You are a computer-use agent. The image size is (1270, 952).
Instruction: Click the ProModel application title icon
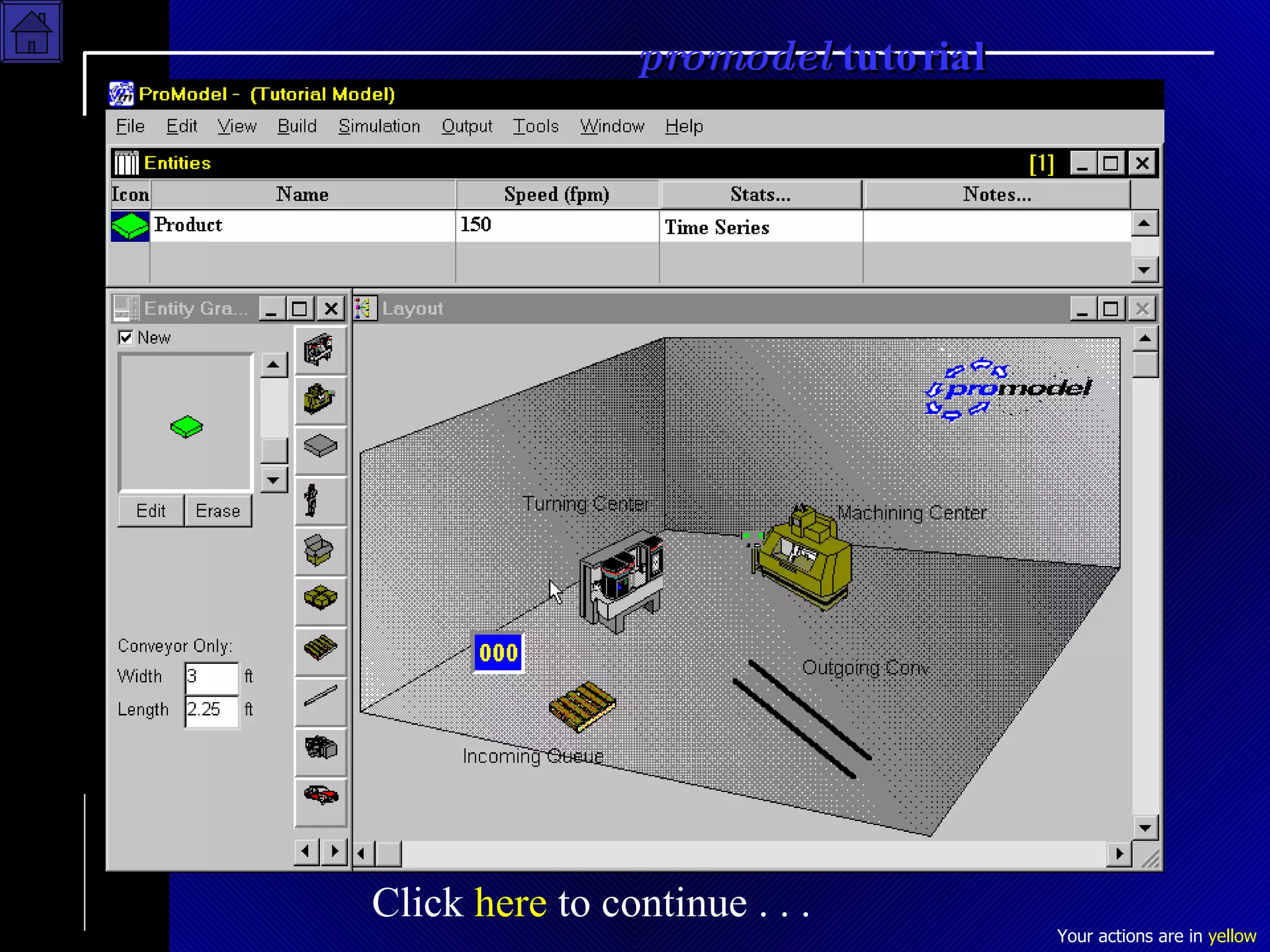(121, 94)
